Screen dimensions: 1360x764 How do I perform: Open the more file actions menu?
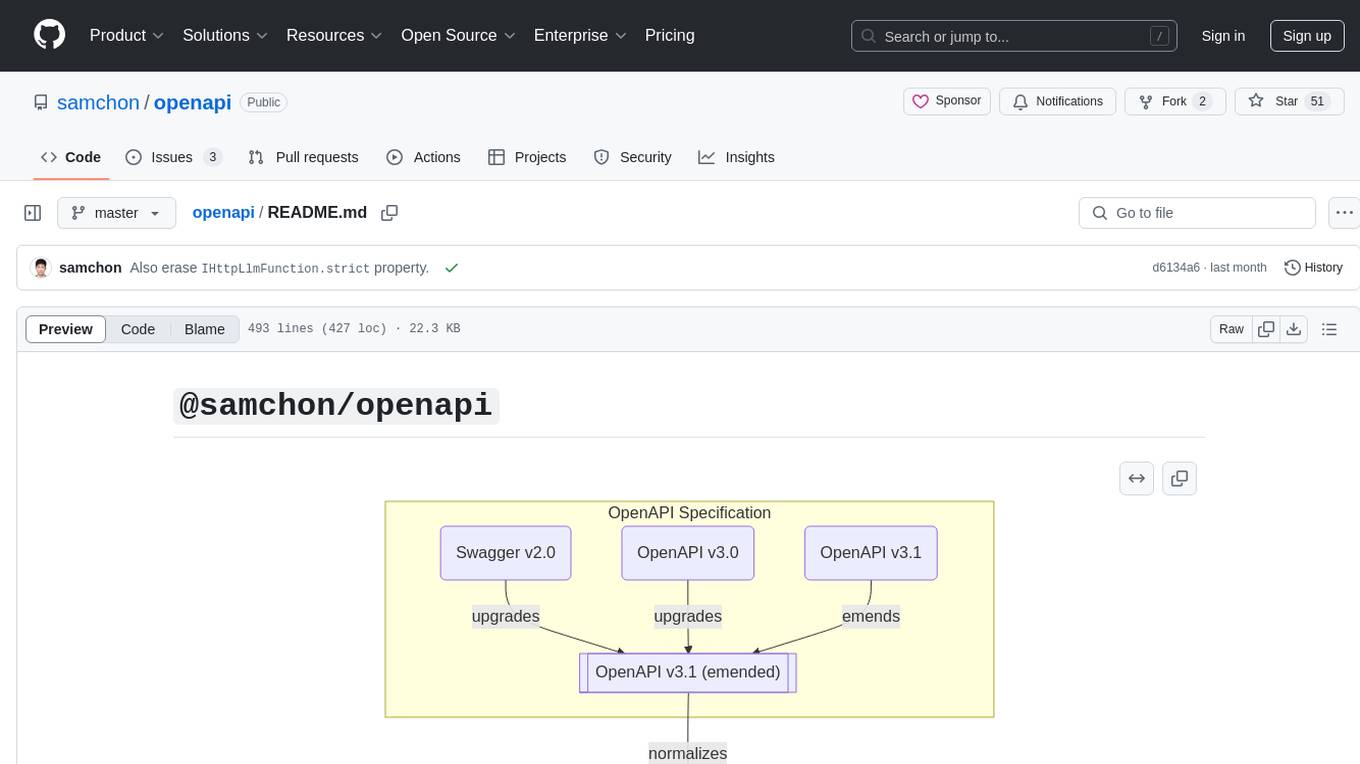coord(1344,213)
